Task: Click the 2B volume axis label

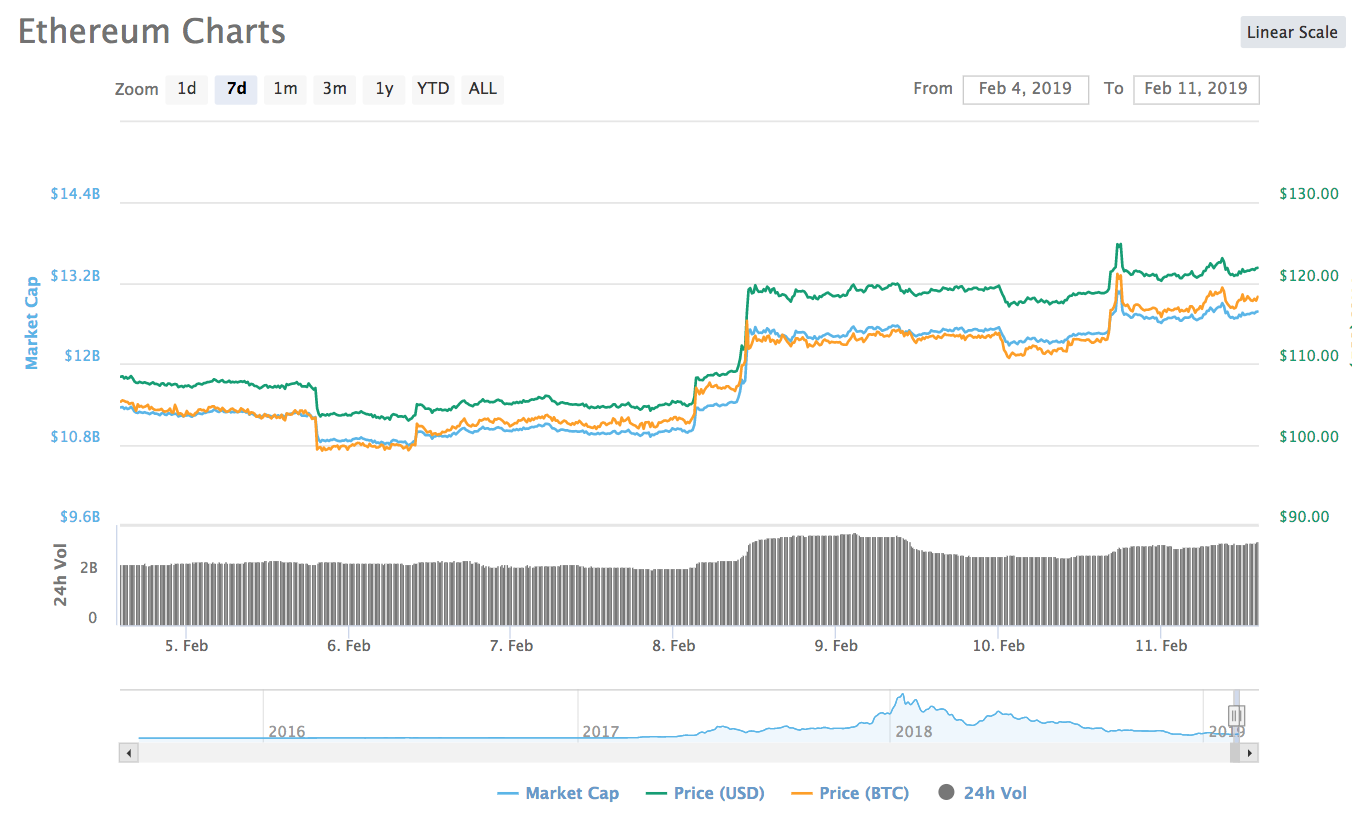Action: tap(88, 567)
